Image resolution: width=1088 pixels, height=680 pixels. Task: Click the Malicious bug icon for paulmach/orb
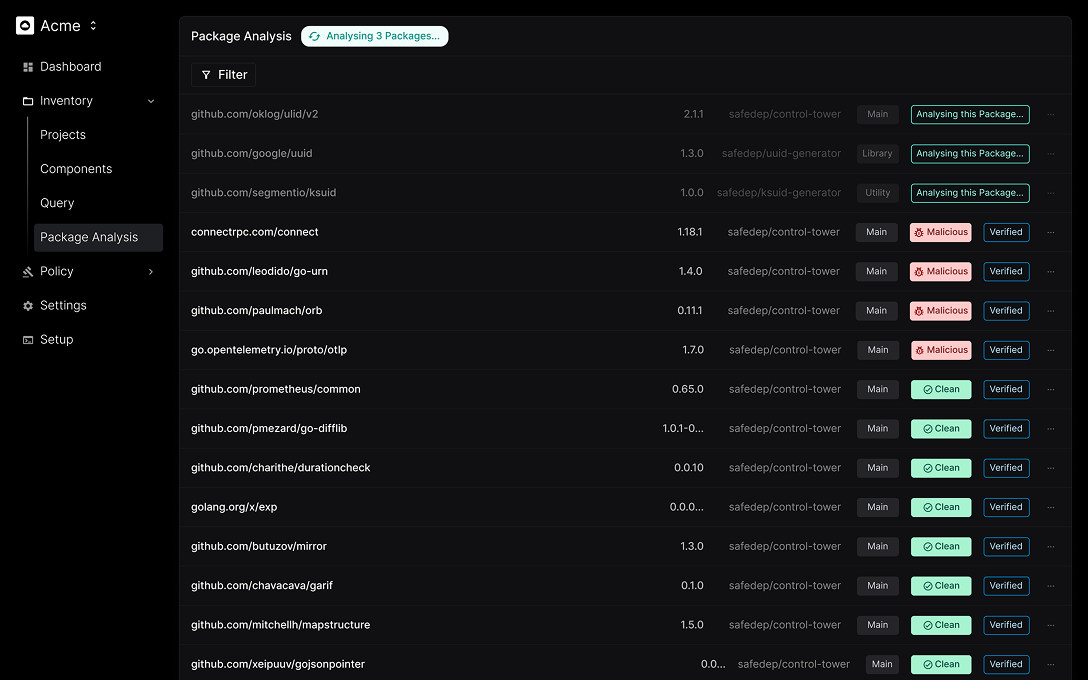(921, 310)
